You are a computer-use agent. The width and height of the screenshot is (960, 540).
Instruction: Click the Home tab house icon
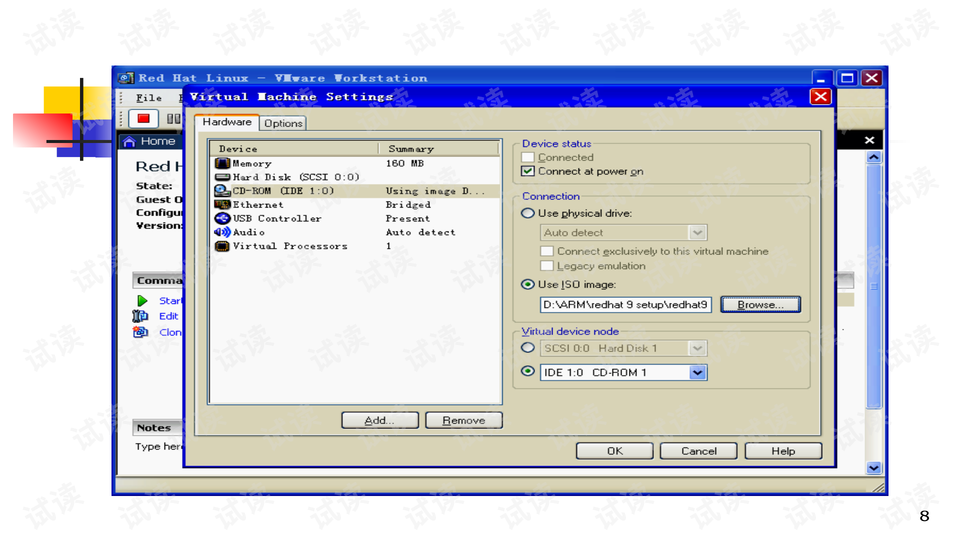[x=129, y=141]
